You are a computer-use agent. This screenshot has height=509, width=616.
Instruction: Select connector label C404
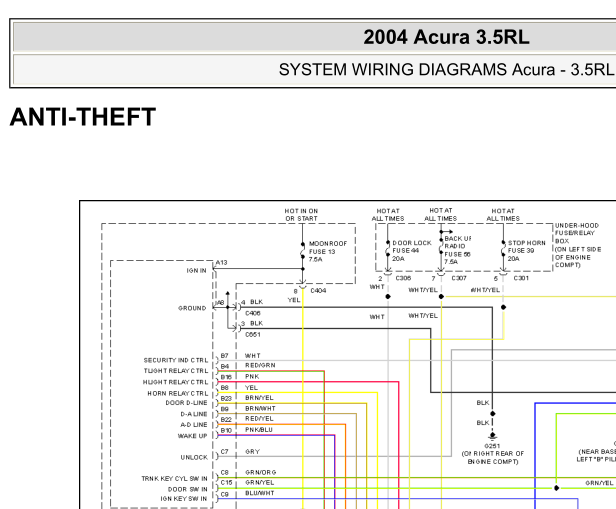point(318,291)
